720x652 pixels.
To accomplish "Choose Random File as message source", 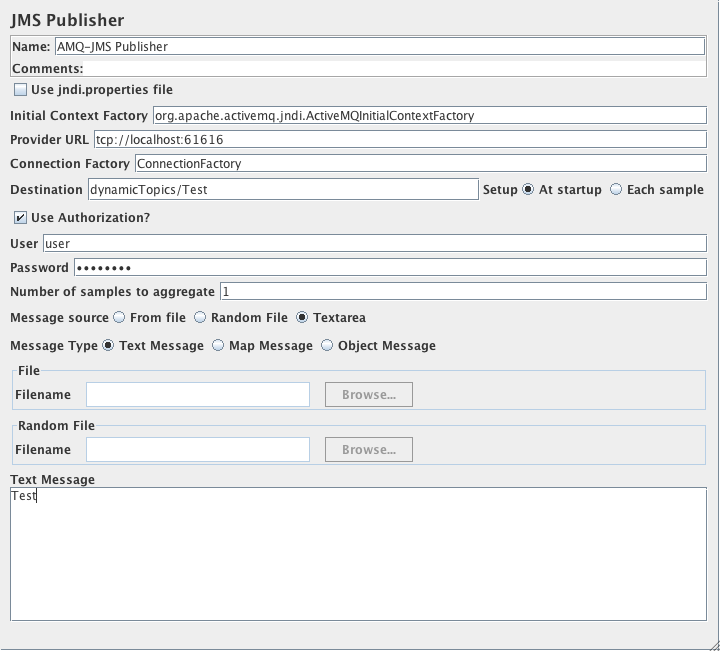I will pos(200,318).
